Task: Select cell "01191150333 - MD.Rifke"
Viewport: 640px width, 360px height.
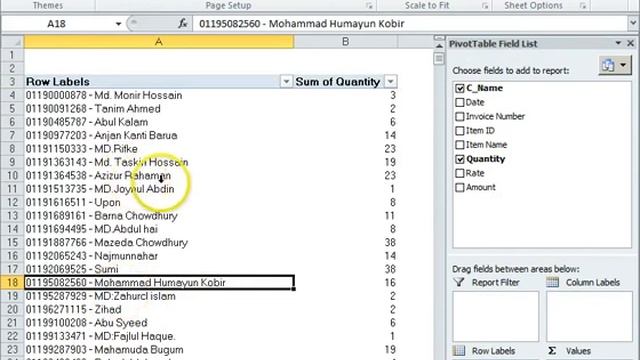Action: 159,149
